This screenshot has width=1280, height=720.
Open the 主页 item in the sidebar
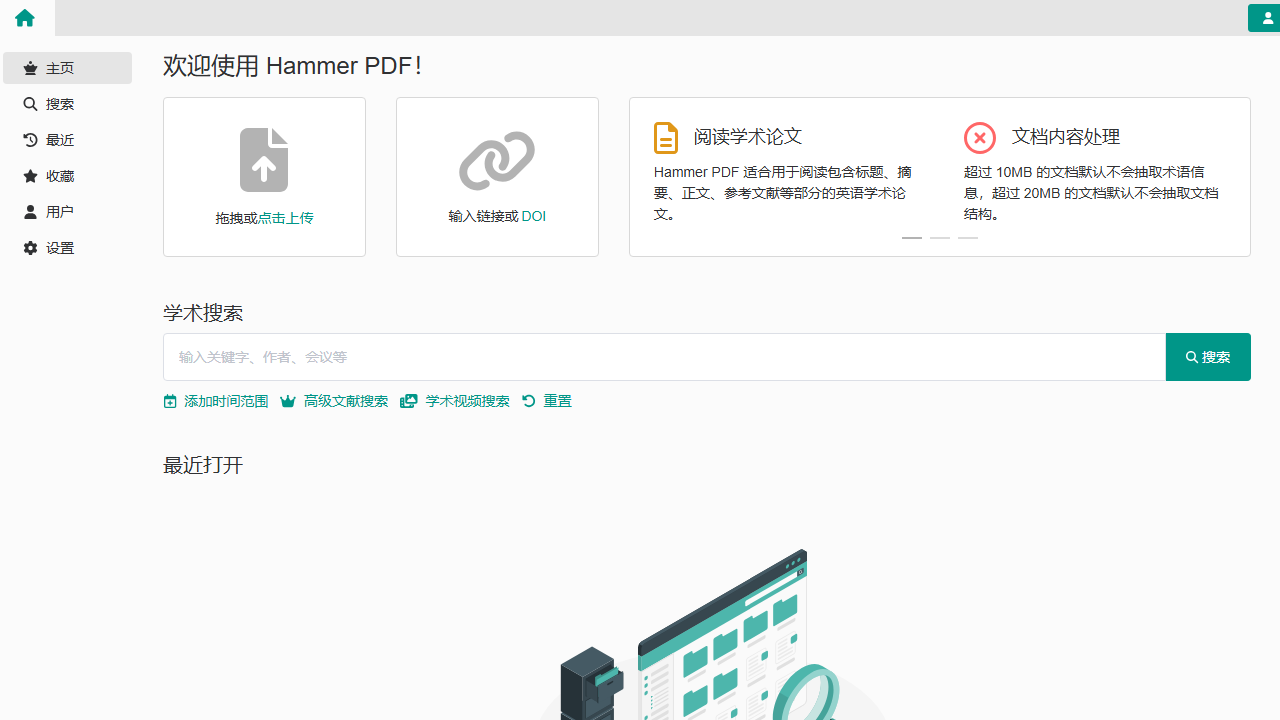pyautogui.click(x=60, y=67)
